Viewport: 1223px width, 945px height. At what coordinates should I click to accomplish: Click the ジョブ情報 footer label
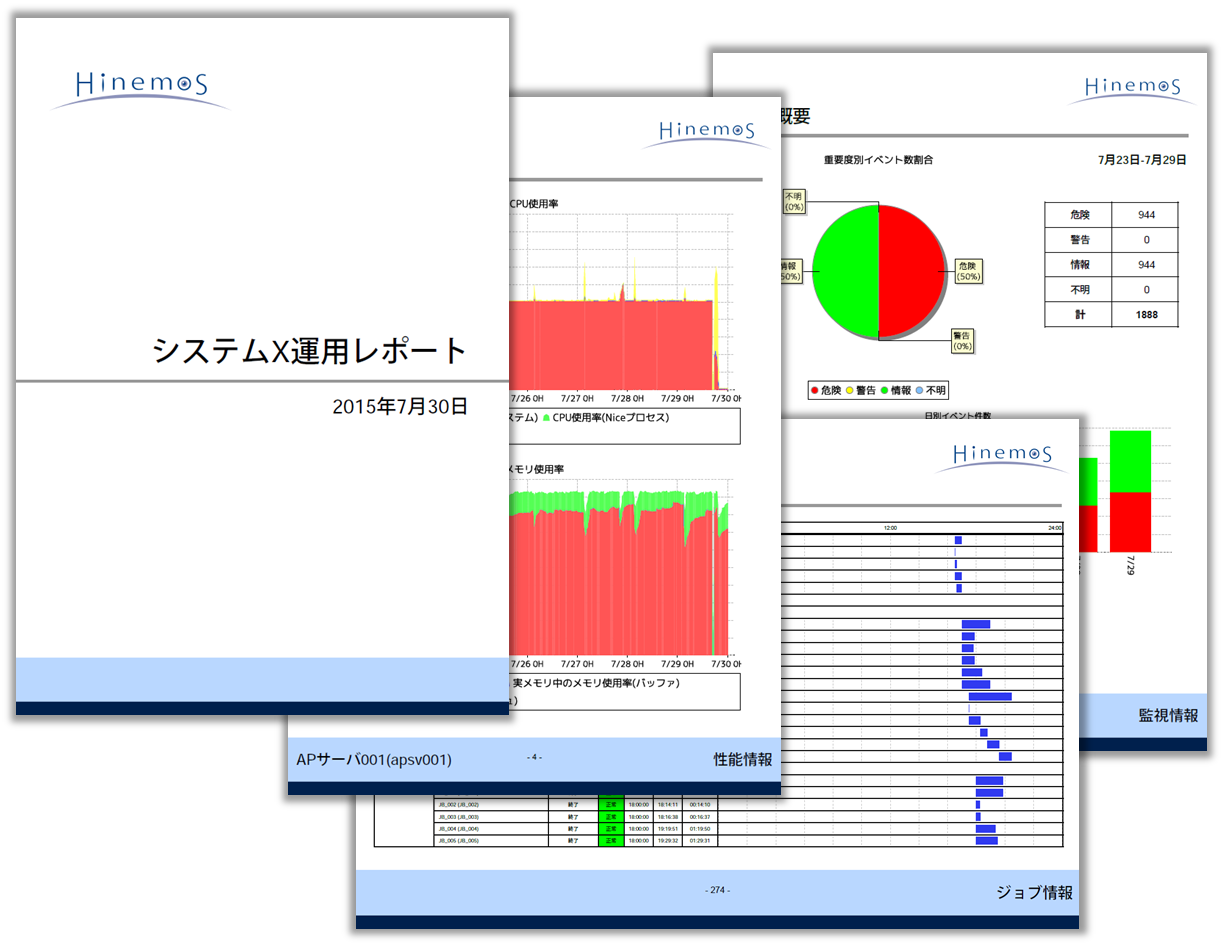click(1035, 892)
